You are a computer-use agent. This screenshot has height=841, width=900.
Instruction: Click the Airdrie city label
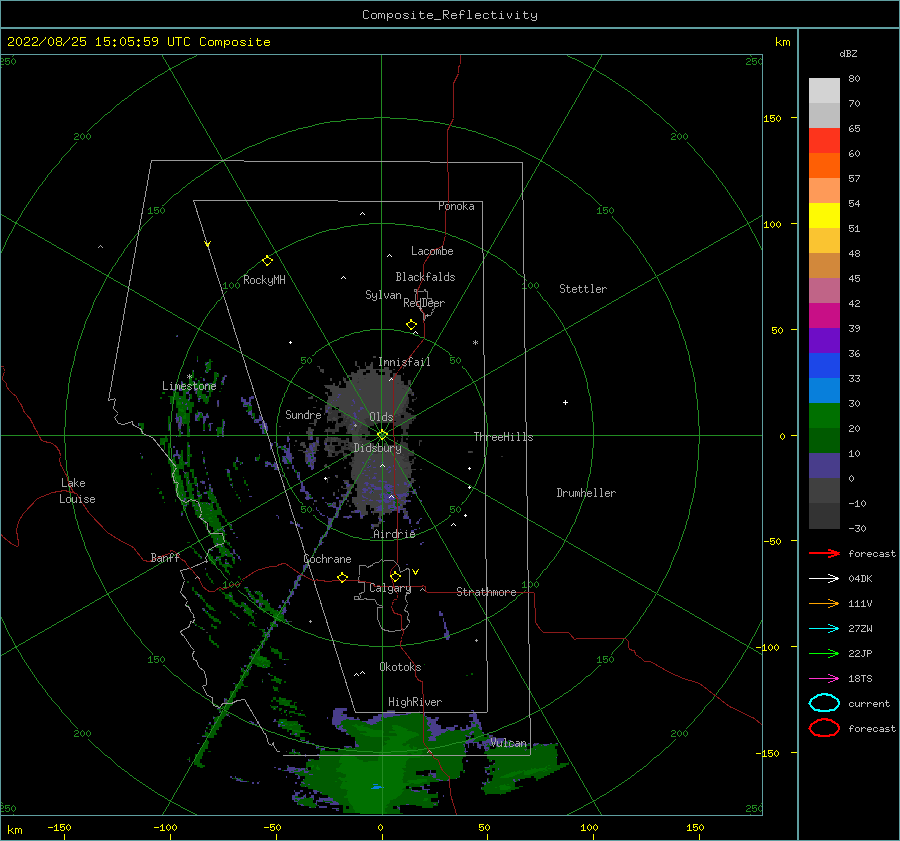[x=394, y=534]
